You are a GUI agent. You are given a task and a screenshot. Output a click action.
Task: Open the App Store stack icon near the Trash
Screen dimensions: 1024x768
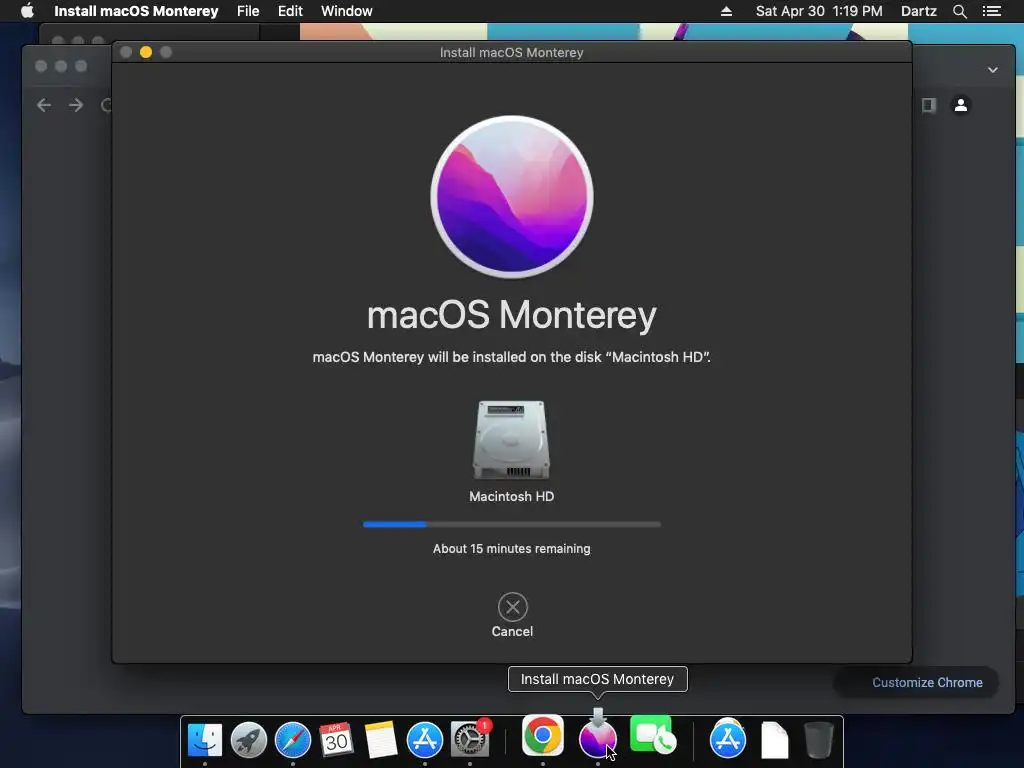(728, 739)
